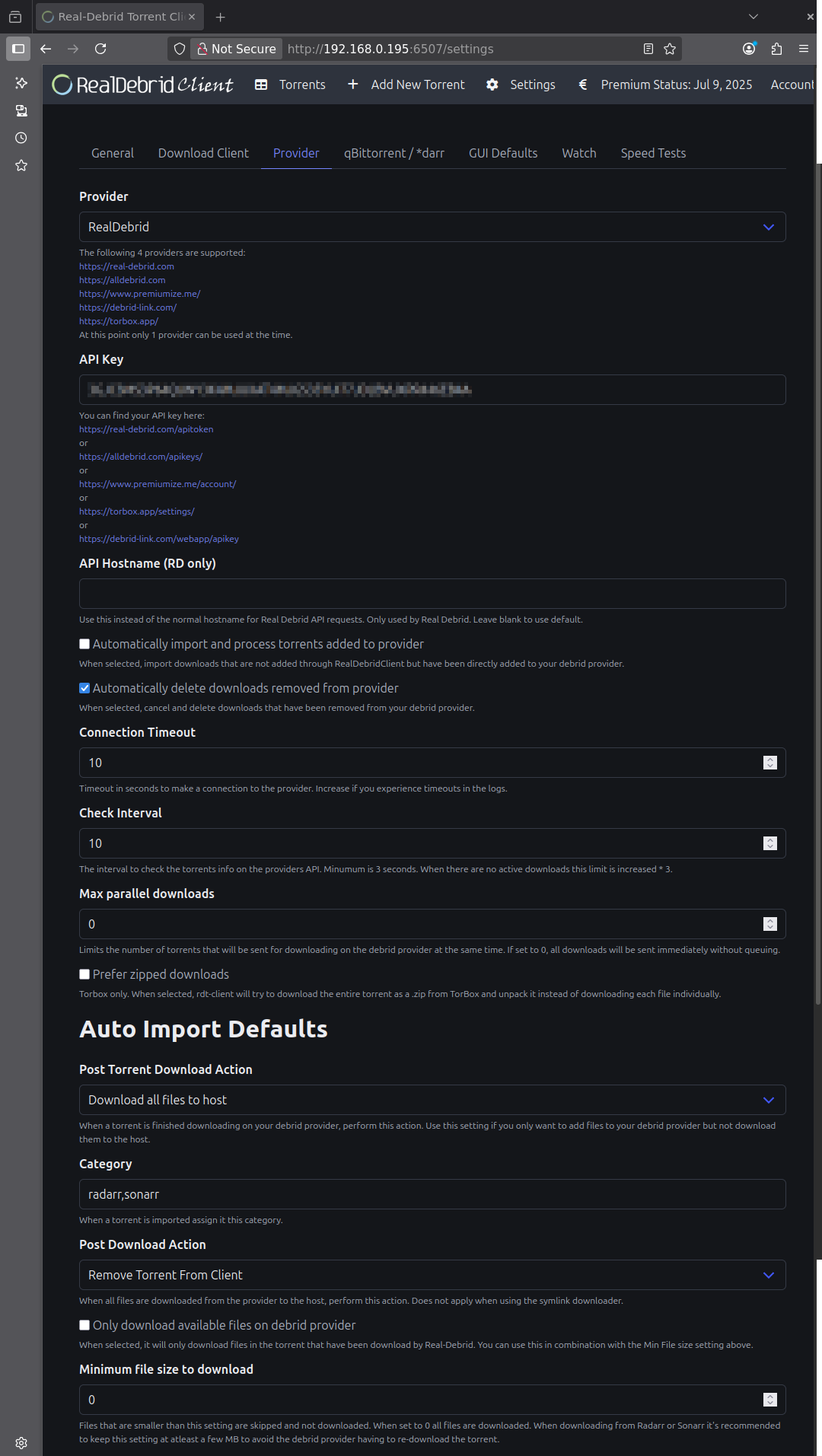Viewport: 822px width, 1456px height.
Task: Bookmark this page with the star icon
Action: point(670,49)
